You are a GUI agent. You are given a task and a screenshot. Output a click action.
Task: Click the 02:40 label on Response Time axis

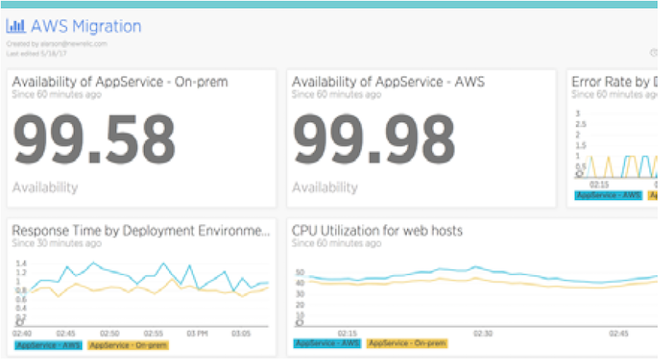click(x=22, y=333)
